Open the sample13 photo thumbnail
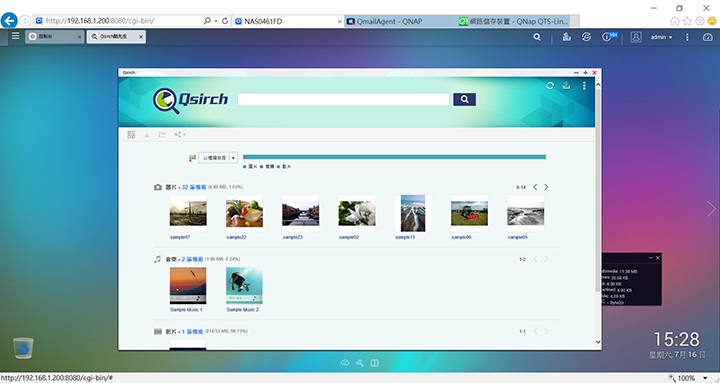Screen dimensions: 720x383 [x=413, y=213]
